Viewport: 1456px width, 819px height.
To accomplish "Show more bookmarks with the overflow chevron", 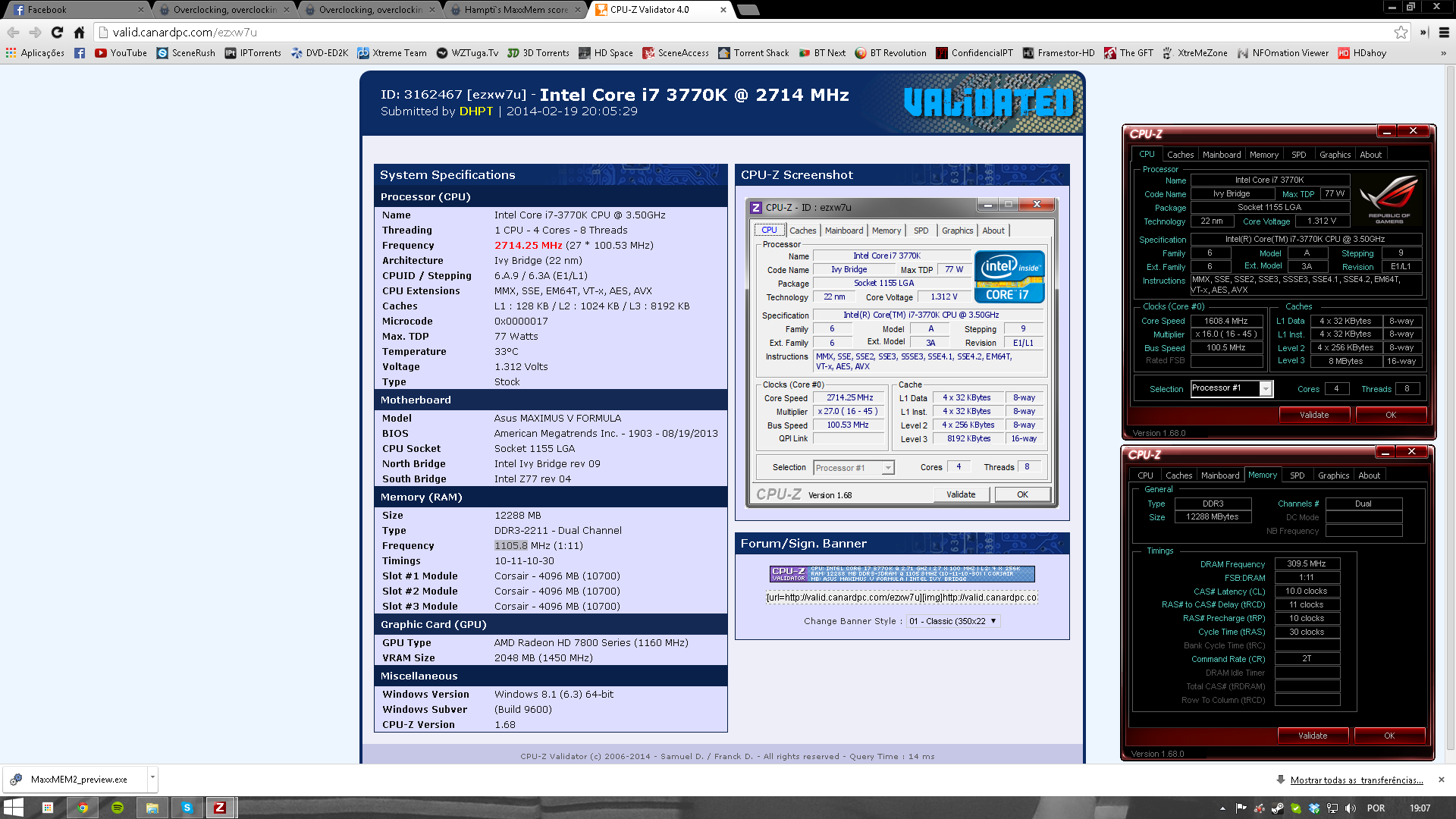I will (x=1443, y=53).
